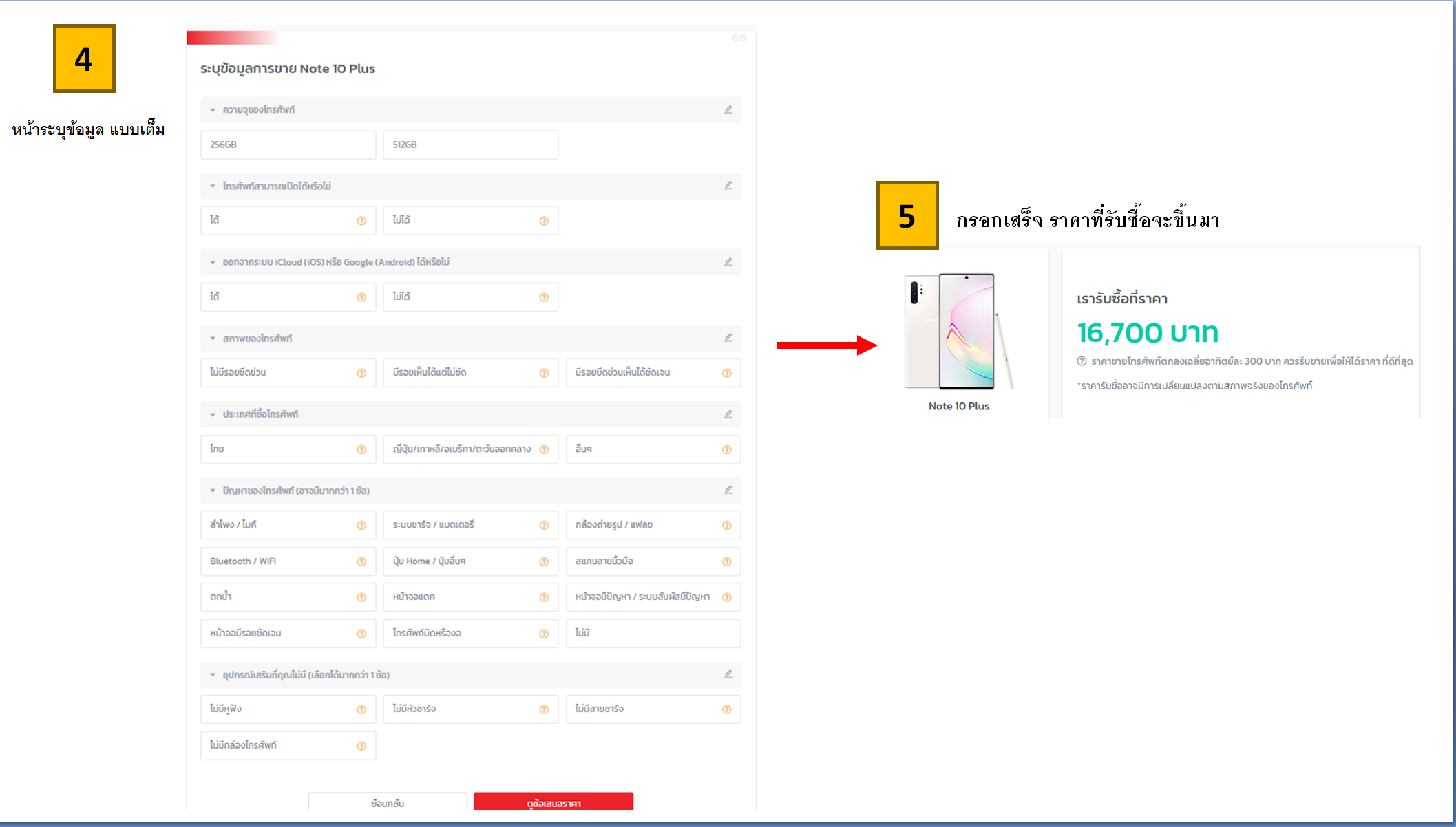
Task: Show help for 'มีรอยขีดข่วนเห็นได้ชัดเจน' option
Action: 726,373
